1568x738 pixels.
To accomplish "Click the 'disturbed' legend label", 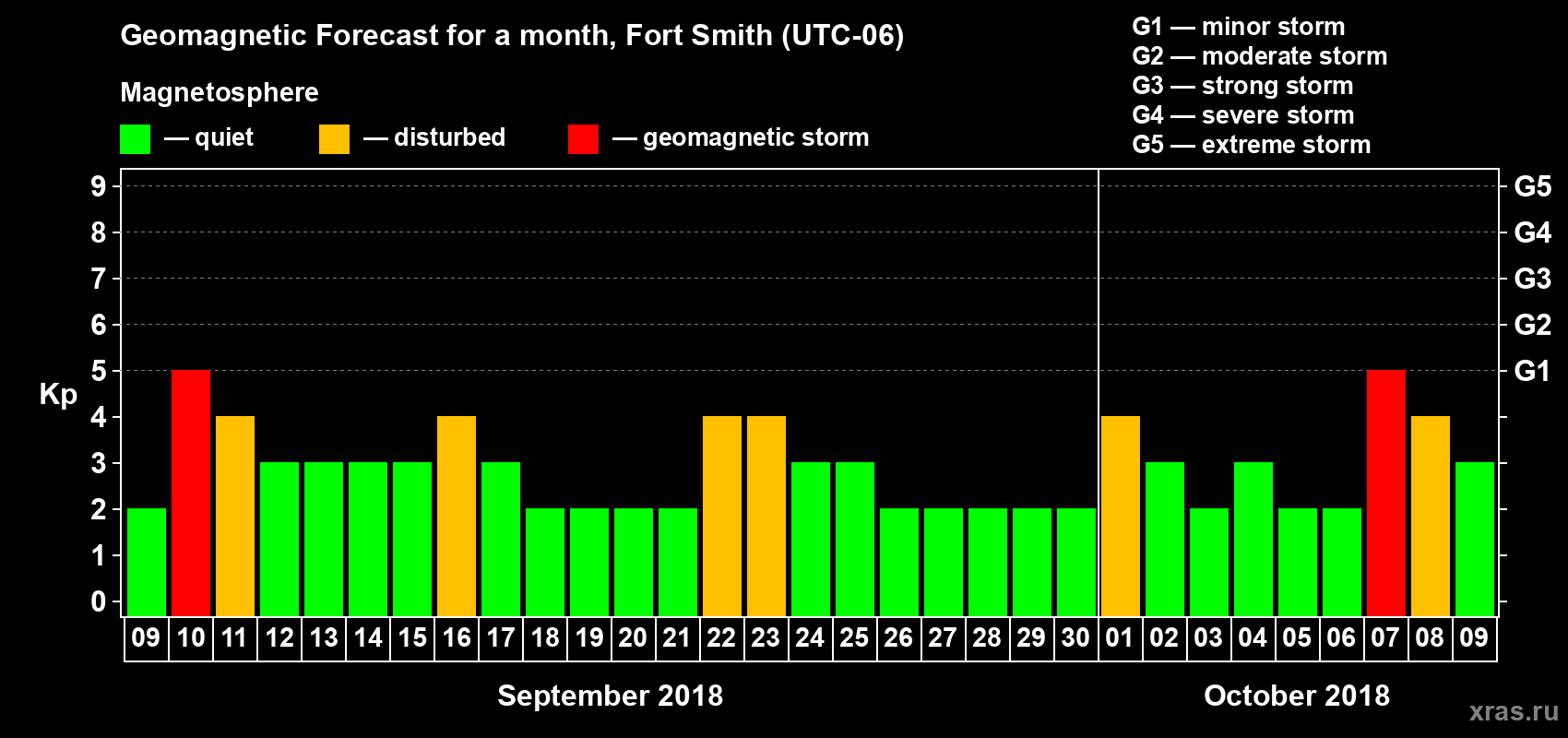I will [450, 137].
